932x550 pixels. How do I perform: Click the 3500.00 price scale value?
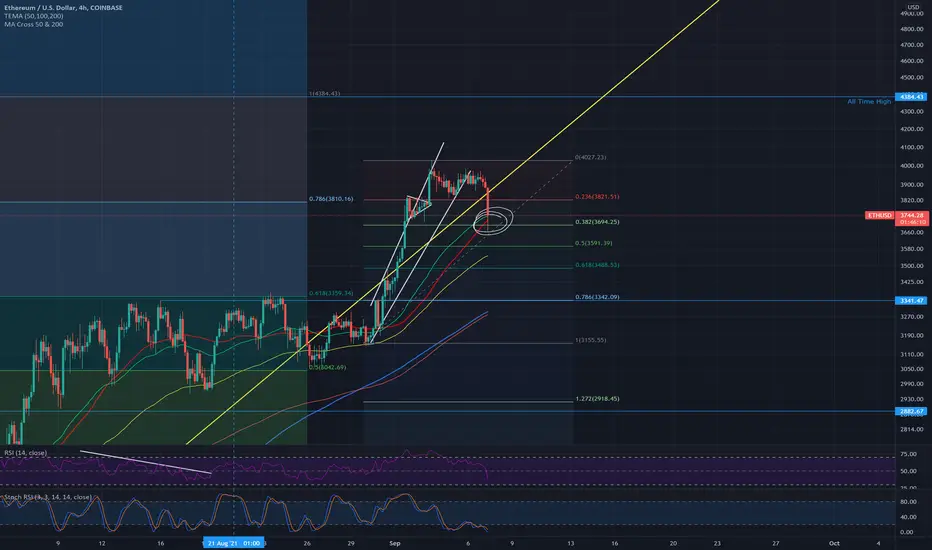tap(911, 266)
